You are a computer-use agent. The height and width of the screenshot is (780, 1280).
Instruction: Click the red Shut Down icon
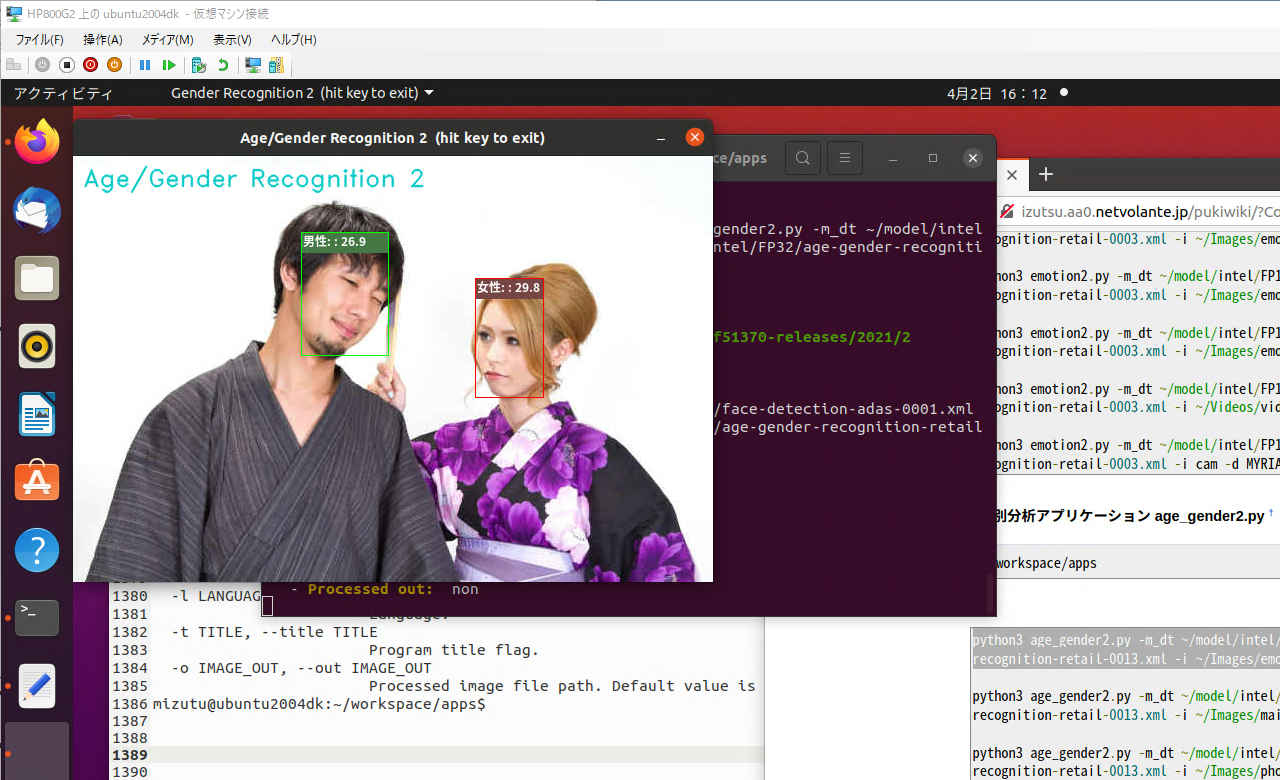[x=91, y=65]
